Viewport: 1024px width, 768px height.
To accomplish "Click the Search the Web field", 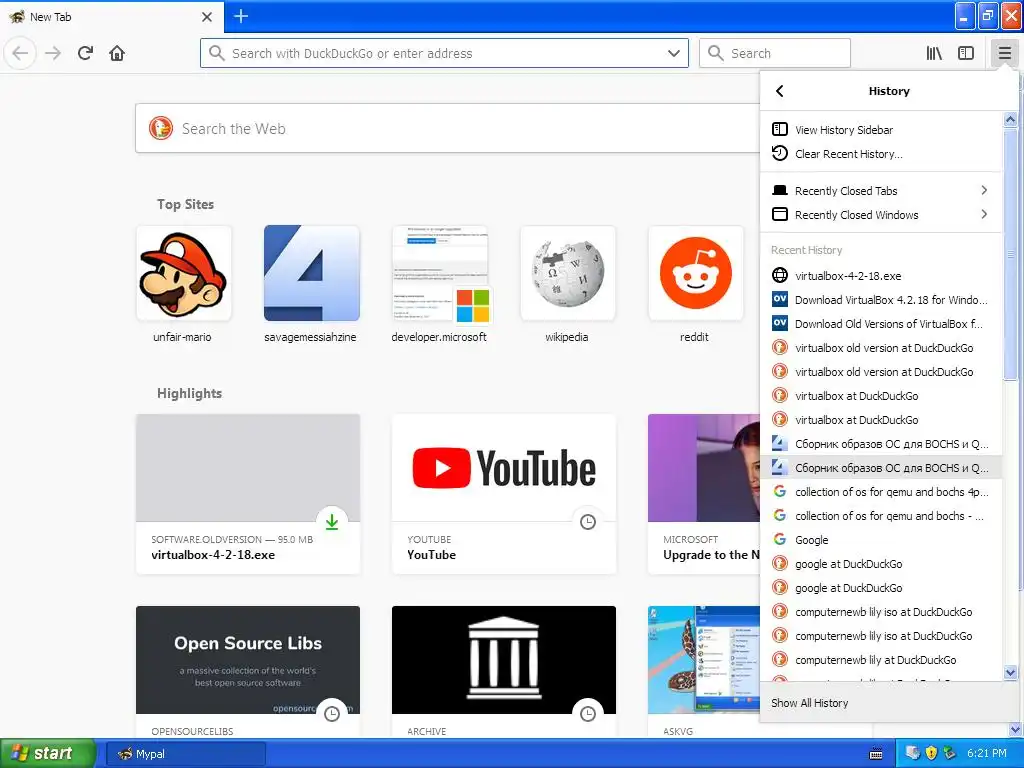I will 447,129.
